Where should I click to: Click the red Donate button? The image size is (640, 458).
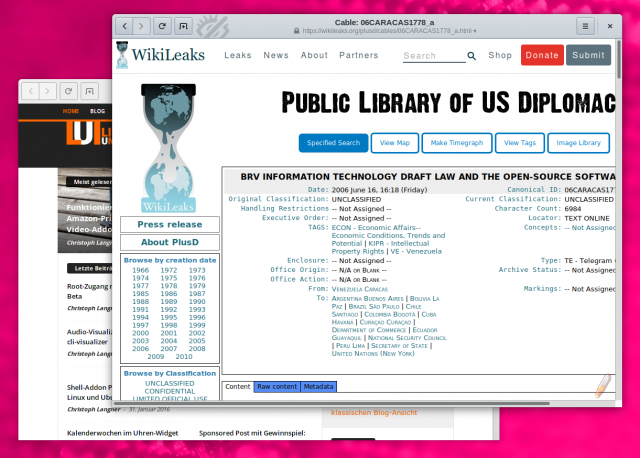pos(542,55)
